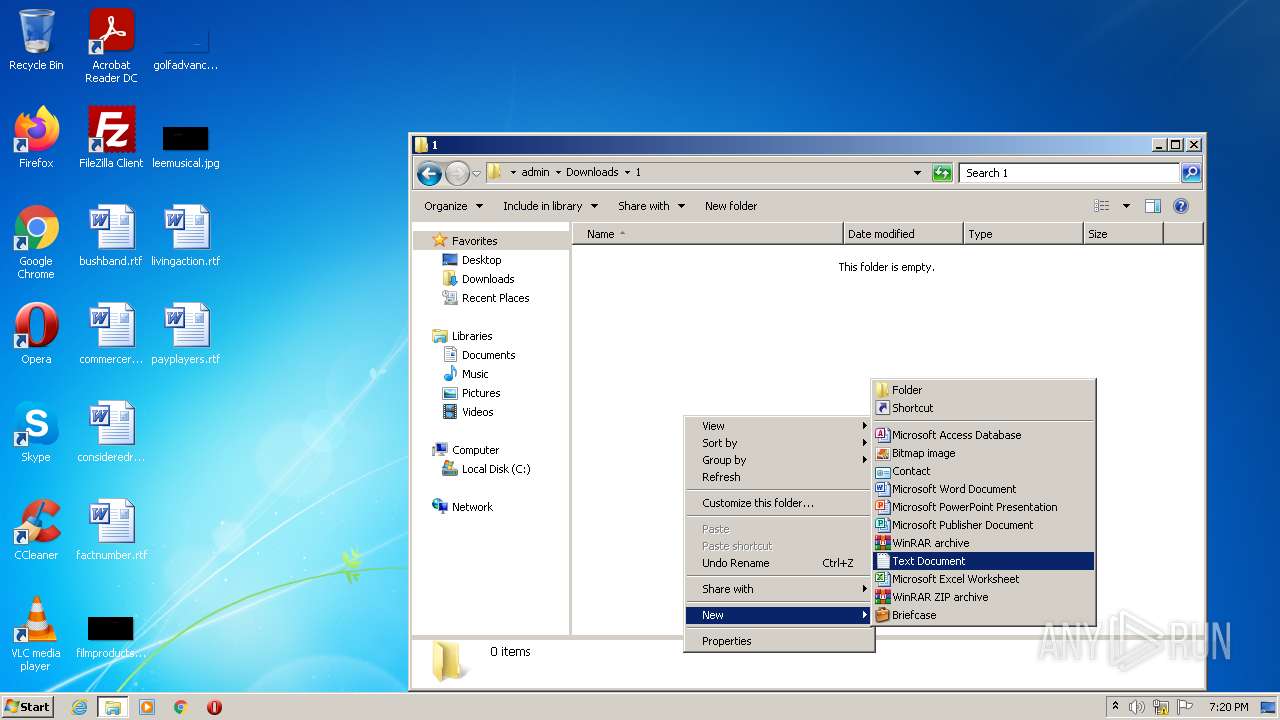The width and height of the screenshot is (1280, 720).
Task: Open the Share with toolbar dropdown
Action: (x=651, y=206)
